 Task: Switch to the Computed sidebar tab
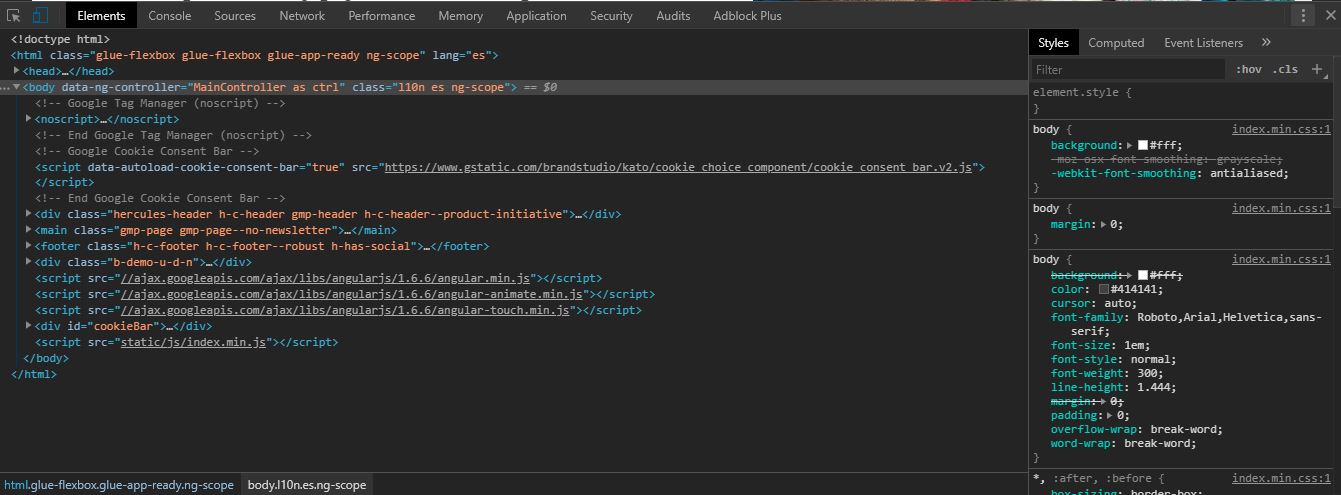point(1116,42)
